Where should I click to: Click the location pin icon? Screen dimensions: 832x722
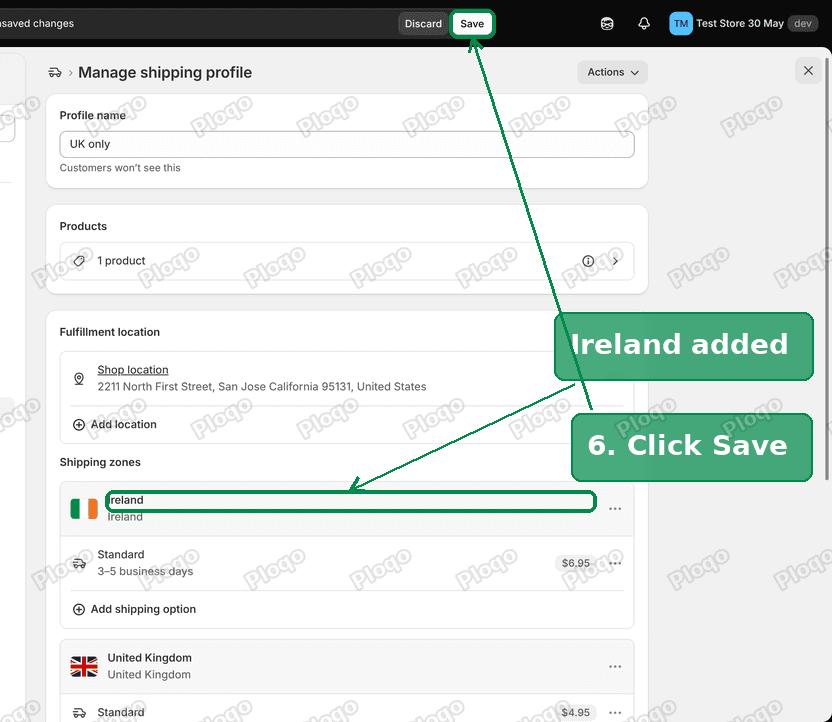79,378
